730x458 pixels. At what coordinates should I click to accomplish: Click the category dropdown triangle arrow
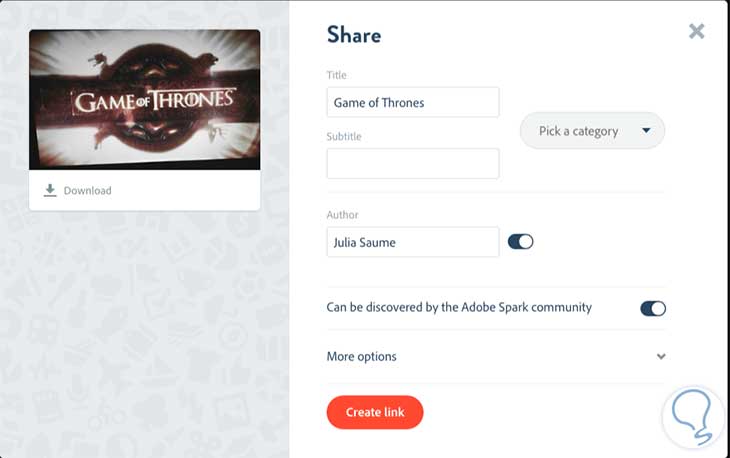coord(646,130)
